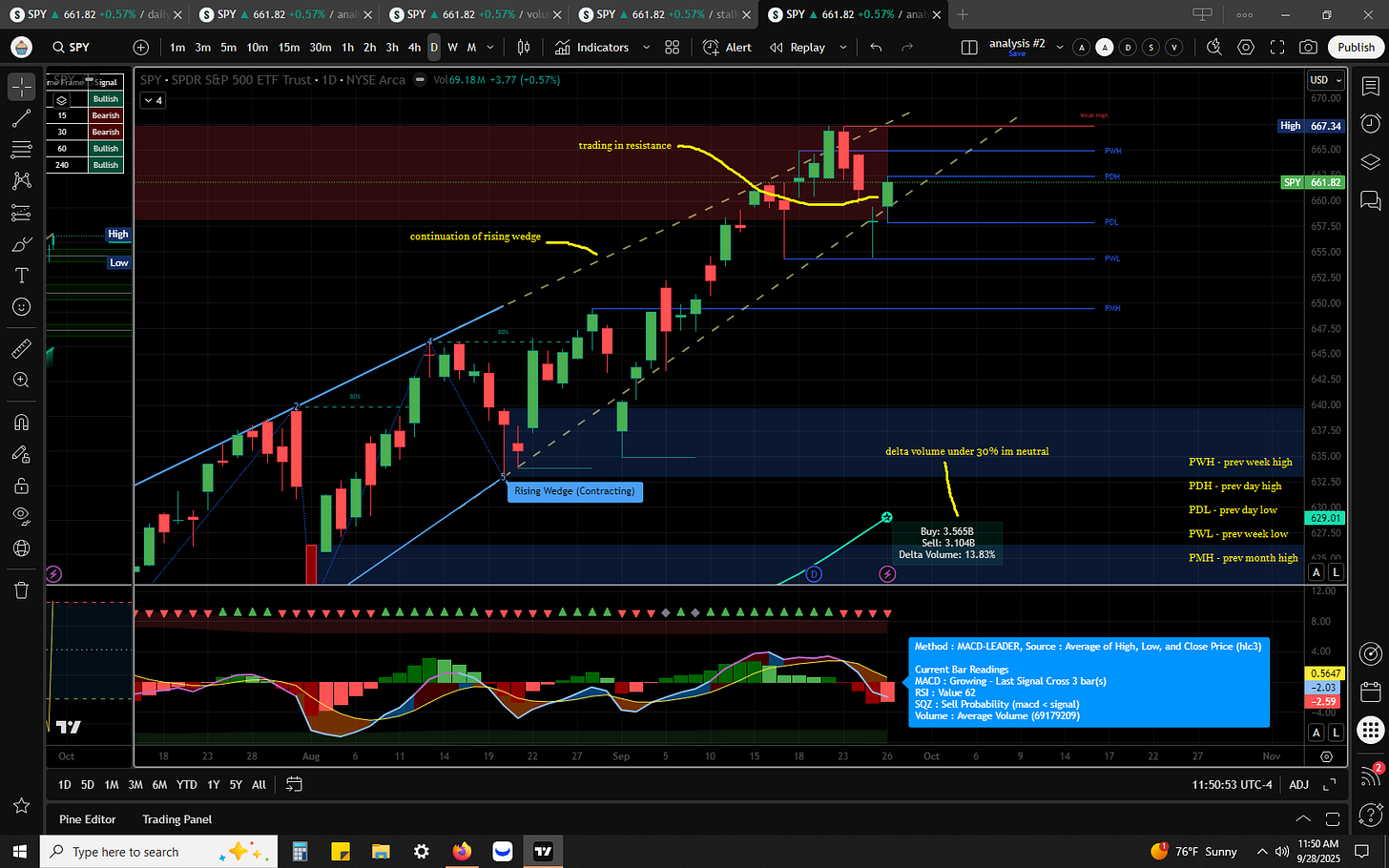Open the alerts clock panel

pyautogui.click(x=1371, y=124)
